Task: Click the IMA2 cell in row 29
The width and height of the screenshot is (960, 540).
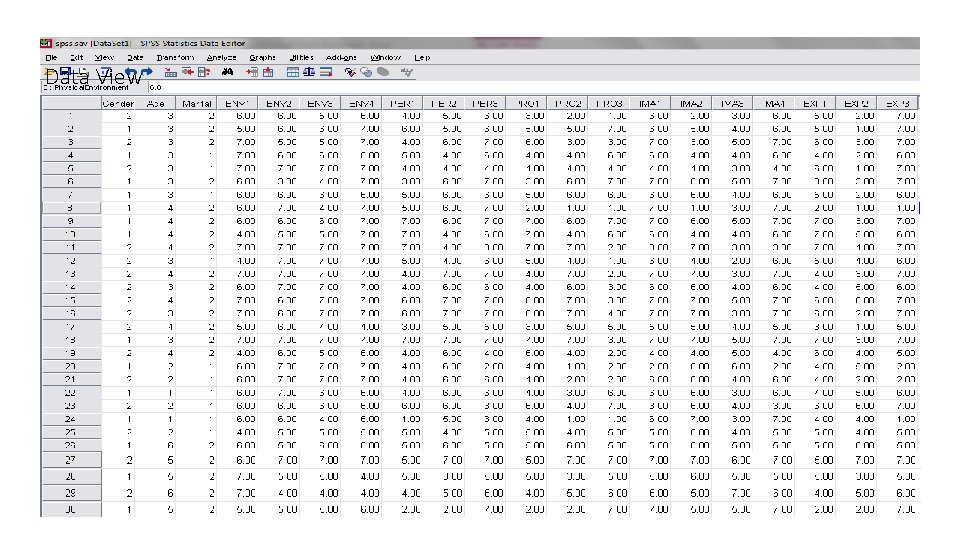Action: point(691,493)
